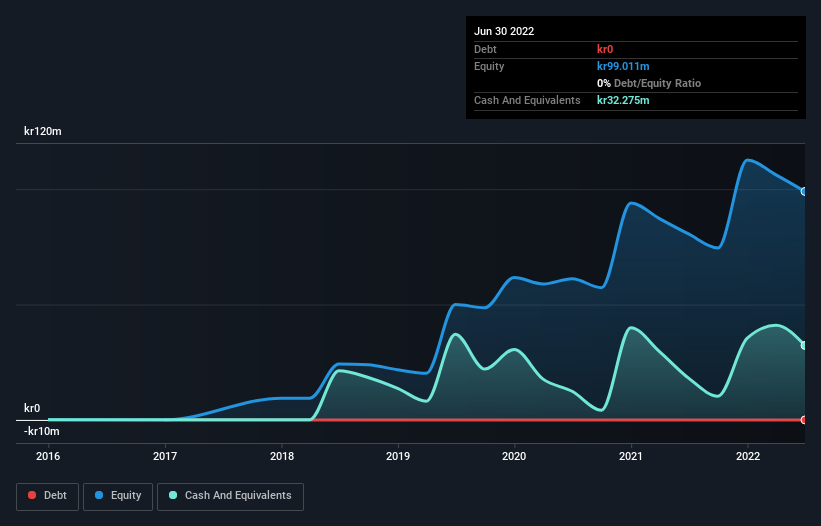
Task: Select the 2022 x-axis label
Action: tap(748, 456)
